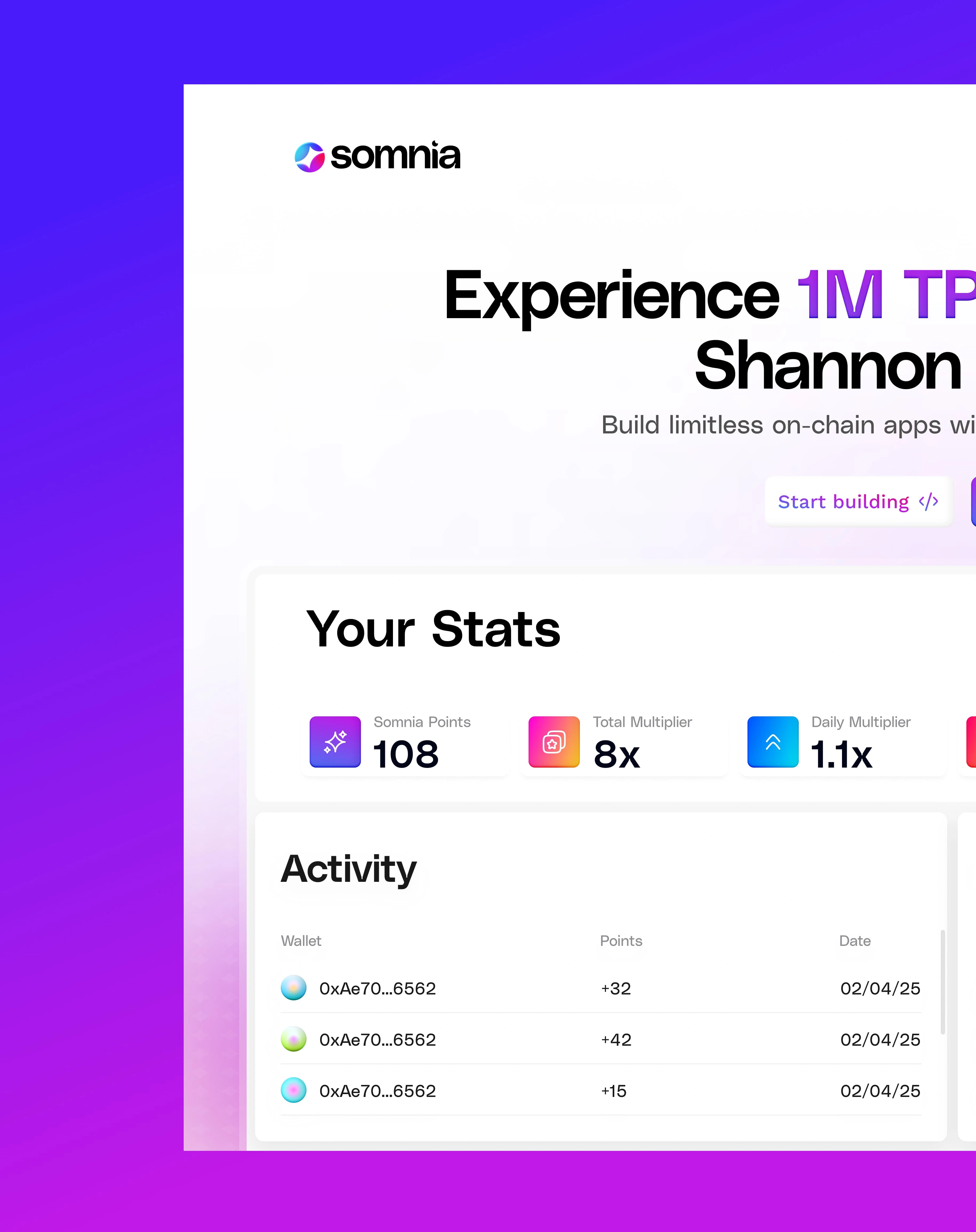Viewport: 976px width, 1232px height.
Task: Click wallet avatar in the +15 row
Action: coord(294,1090)
